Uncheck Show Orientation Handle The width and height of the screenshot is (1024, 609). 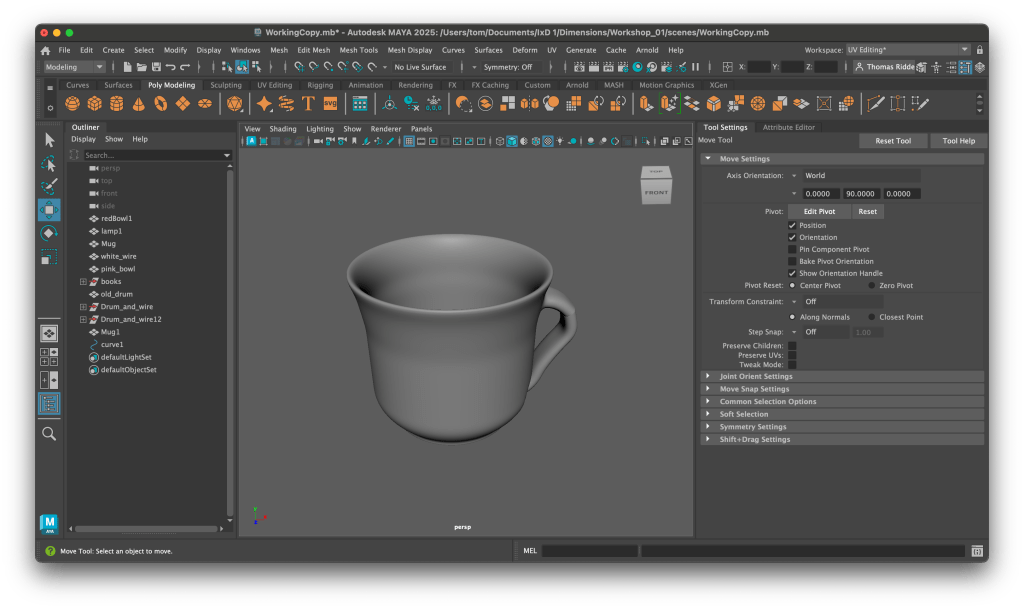[x=793, y=273]
